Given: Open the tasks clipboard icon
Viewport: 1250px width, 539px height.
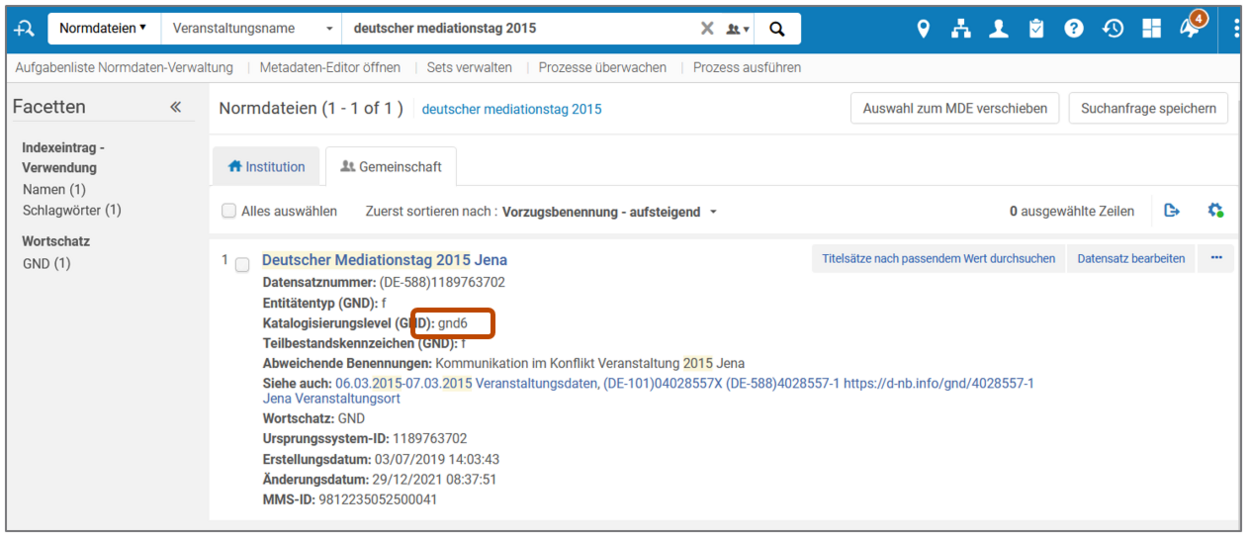Looking at the screenshot, I should (x=1036, y=29).
